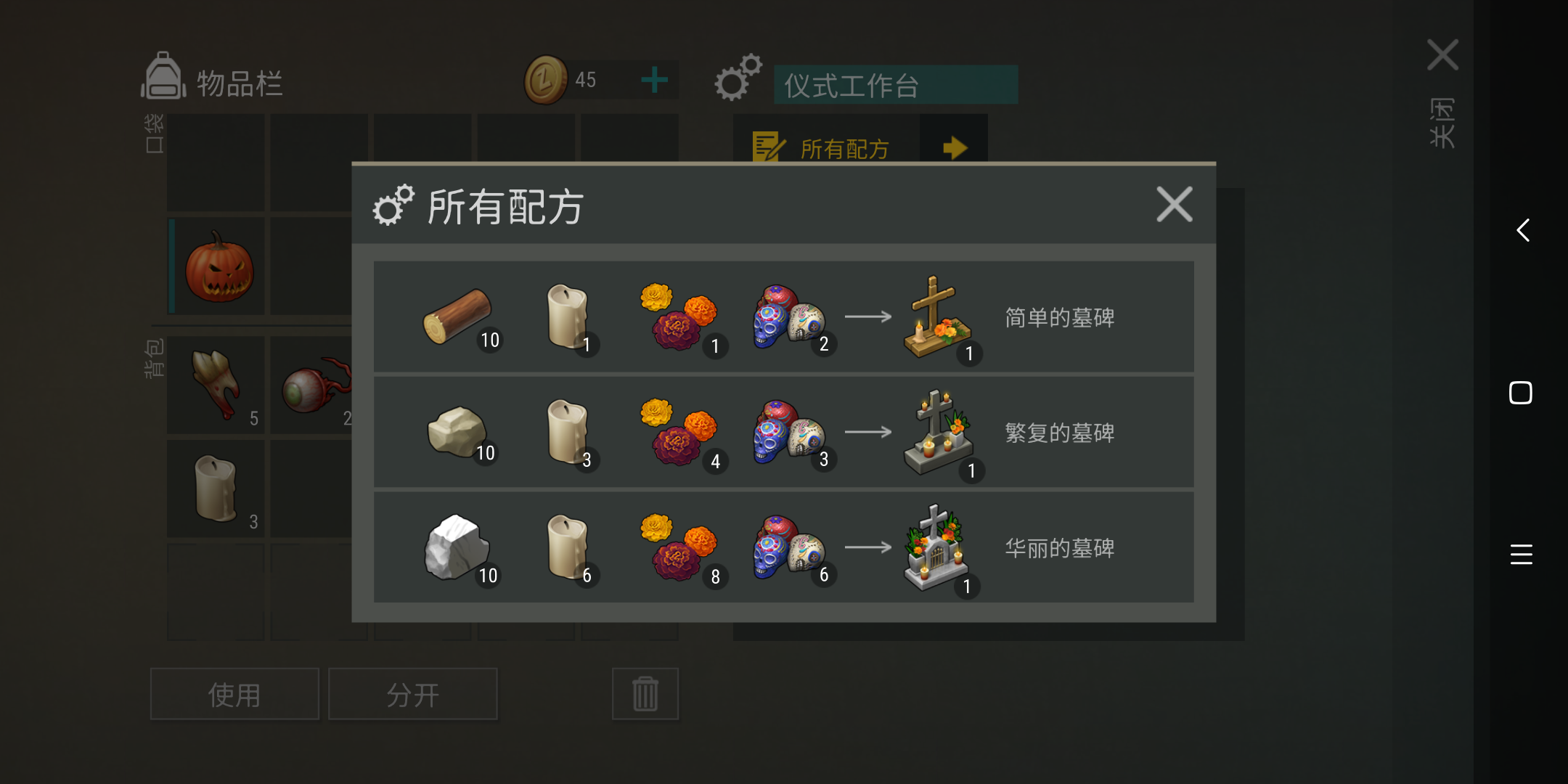Tap the simple tombstone result icon
This screenshot has width=1568, height=784.
(x=938, y=317)
